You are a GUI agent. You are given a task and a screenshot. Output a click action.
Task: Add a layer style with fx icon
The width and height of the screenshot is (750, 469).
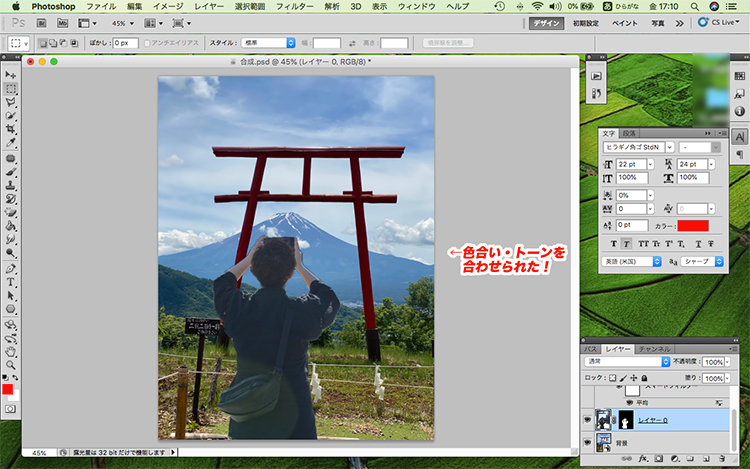pos(643,459)
